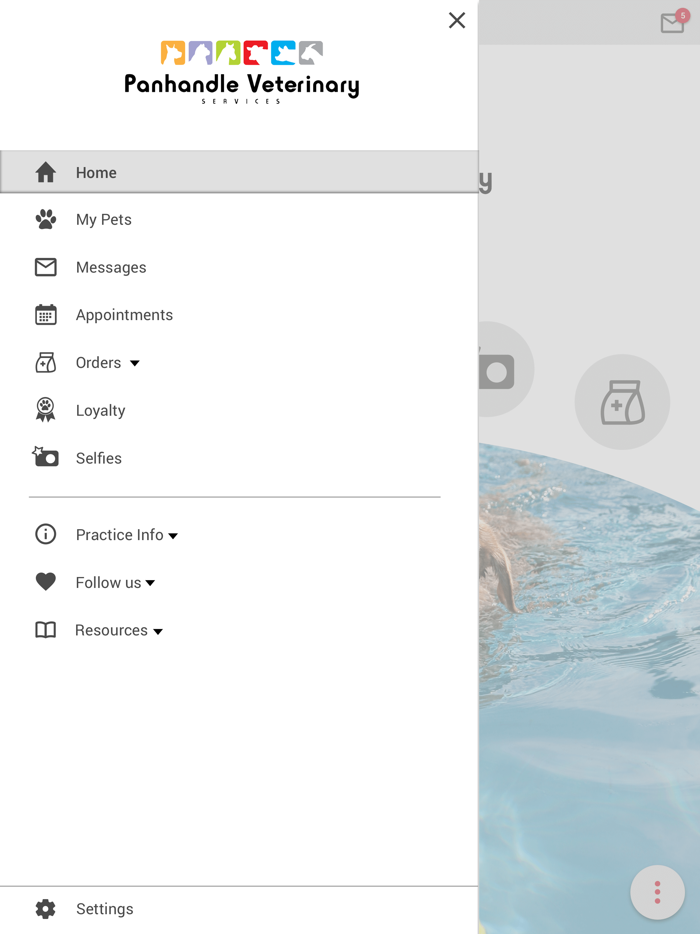The height and width of the screenshot is (934, 700).
Task: Expand the Orders dropdown arrow
Action: pyautogui.click(x=135, y=363)
